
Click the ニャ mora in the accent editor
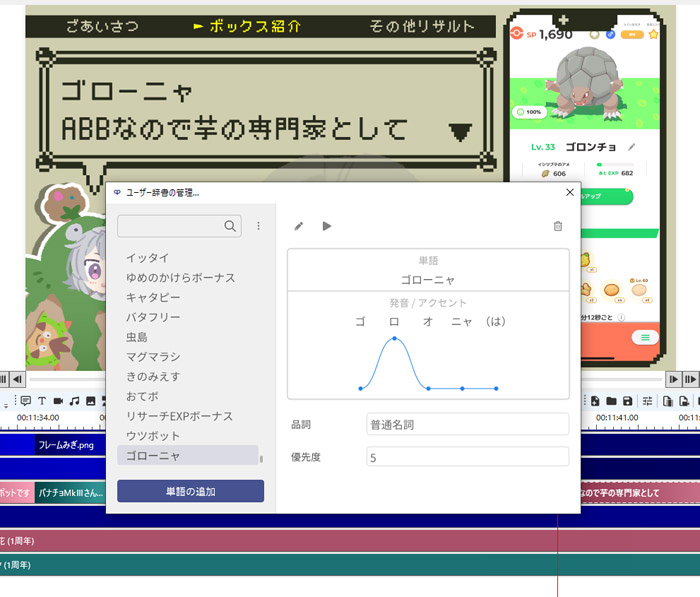coord(462,321)
